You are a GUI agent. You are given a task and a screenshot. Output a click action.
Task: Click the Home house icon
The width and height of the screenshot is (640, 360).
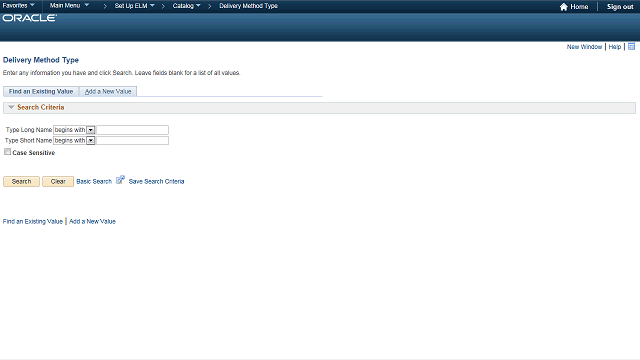[564, 7]
